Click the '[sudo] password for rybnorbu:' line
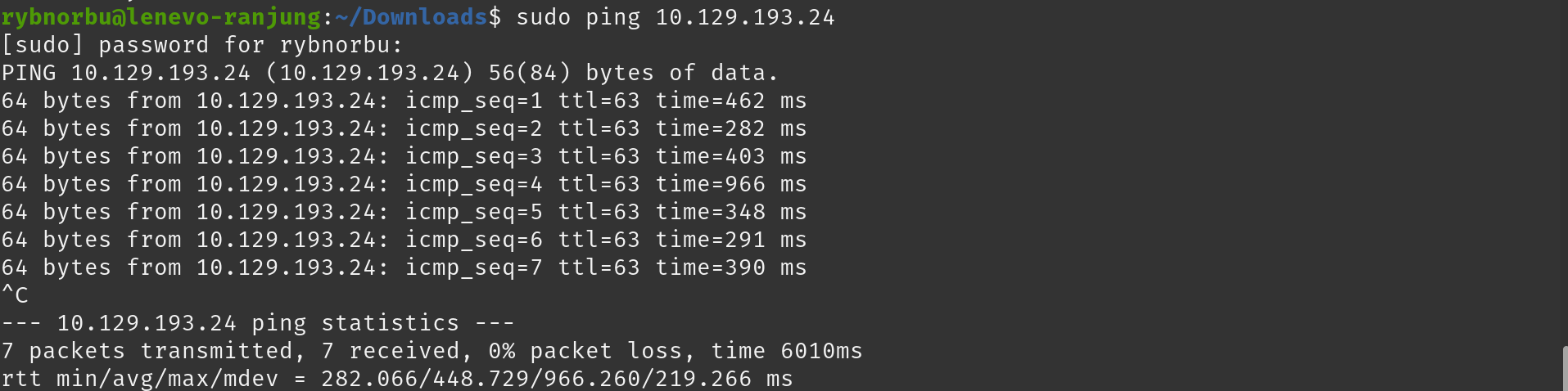Viewport: 1568px width, 391px height. tap(202, 45)
